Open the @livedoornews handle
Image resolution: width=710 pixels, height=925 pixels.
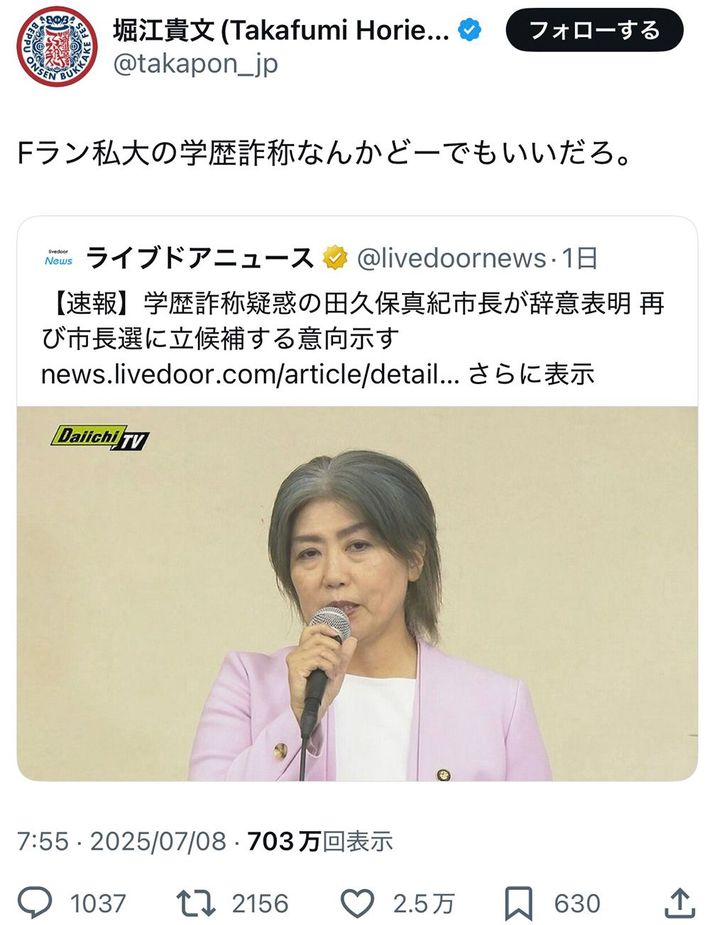[x=452, y=258]
